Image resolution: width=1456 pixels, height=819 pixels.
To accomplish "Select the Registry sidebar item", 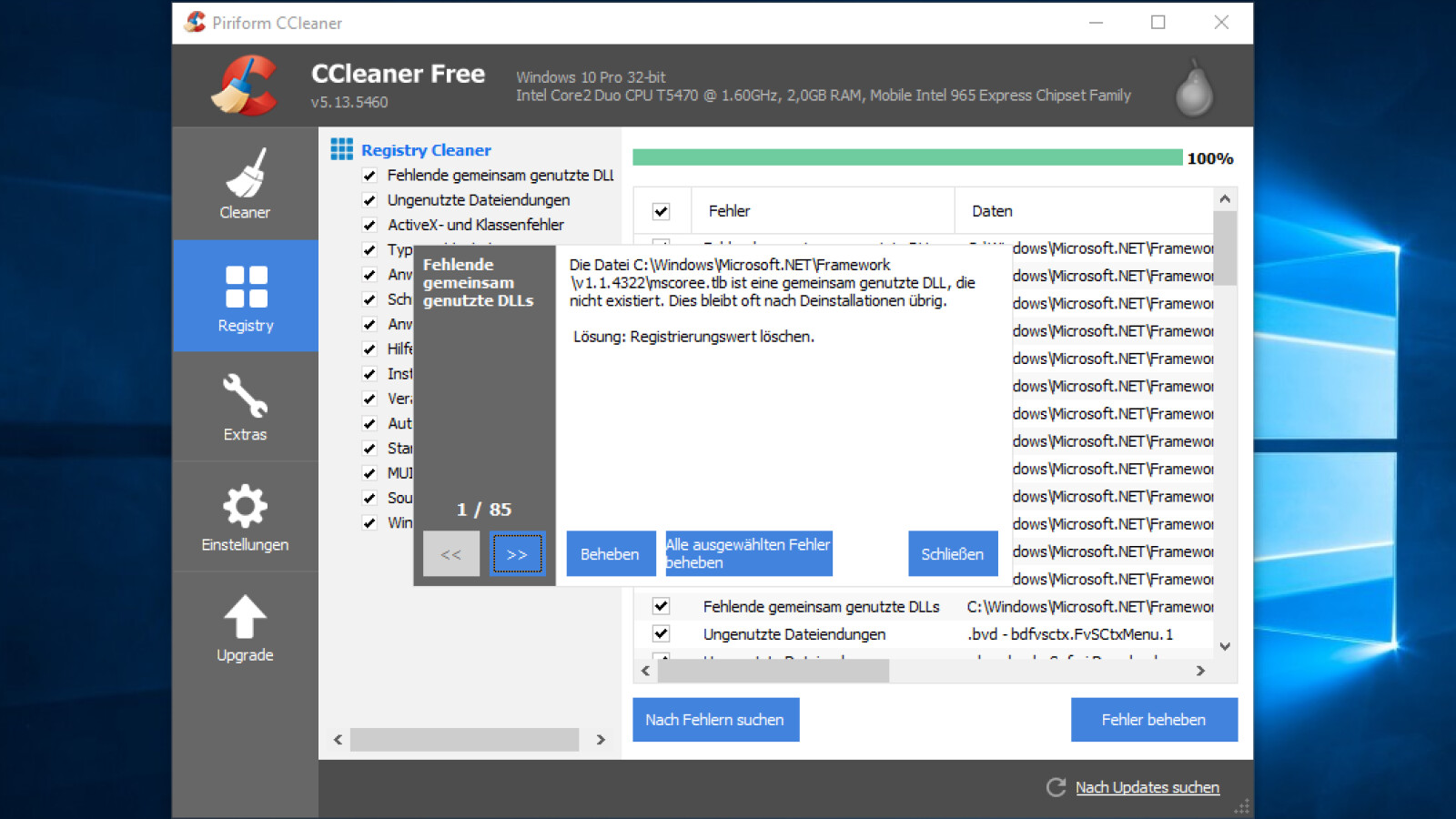I will [x=245, y=297].
